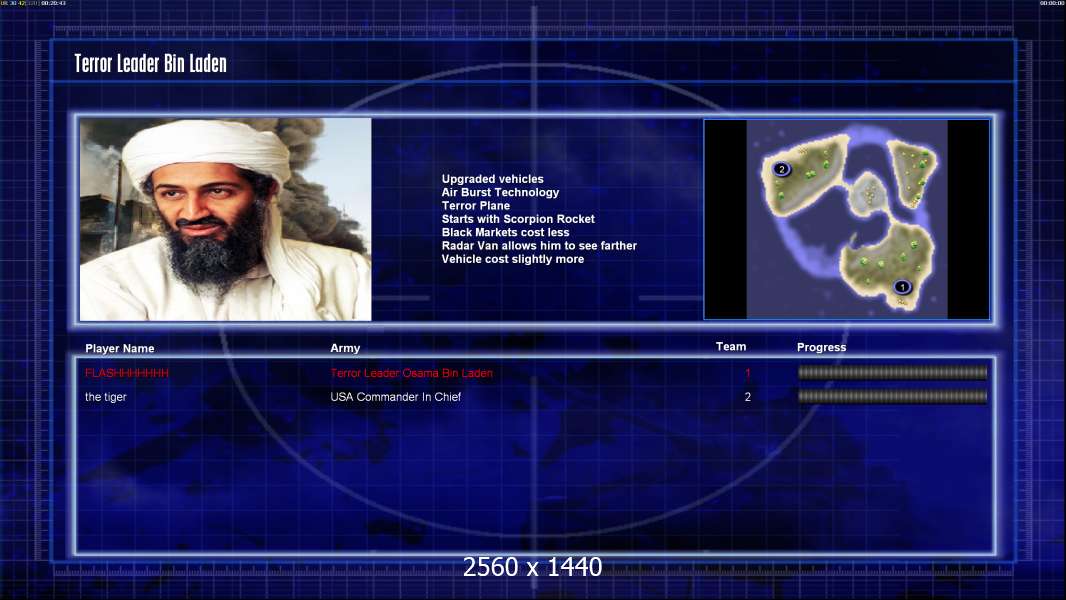Select start position marker 1 on map
Viewport: 1066px width, 600px height.
pyautogui.click(x=902, y=287)
